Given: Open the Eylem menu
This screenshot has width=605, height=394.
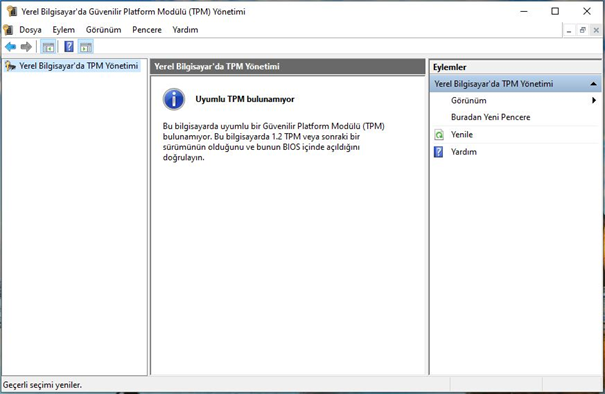Looking at the screenshot, I should [x=64, y=30].
